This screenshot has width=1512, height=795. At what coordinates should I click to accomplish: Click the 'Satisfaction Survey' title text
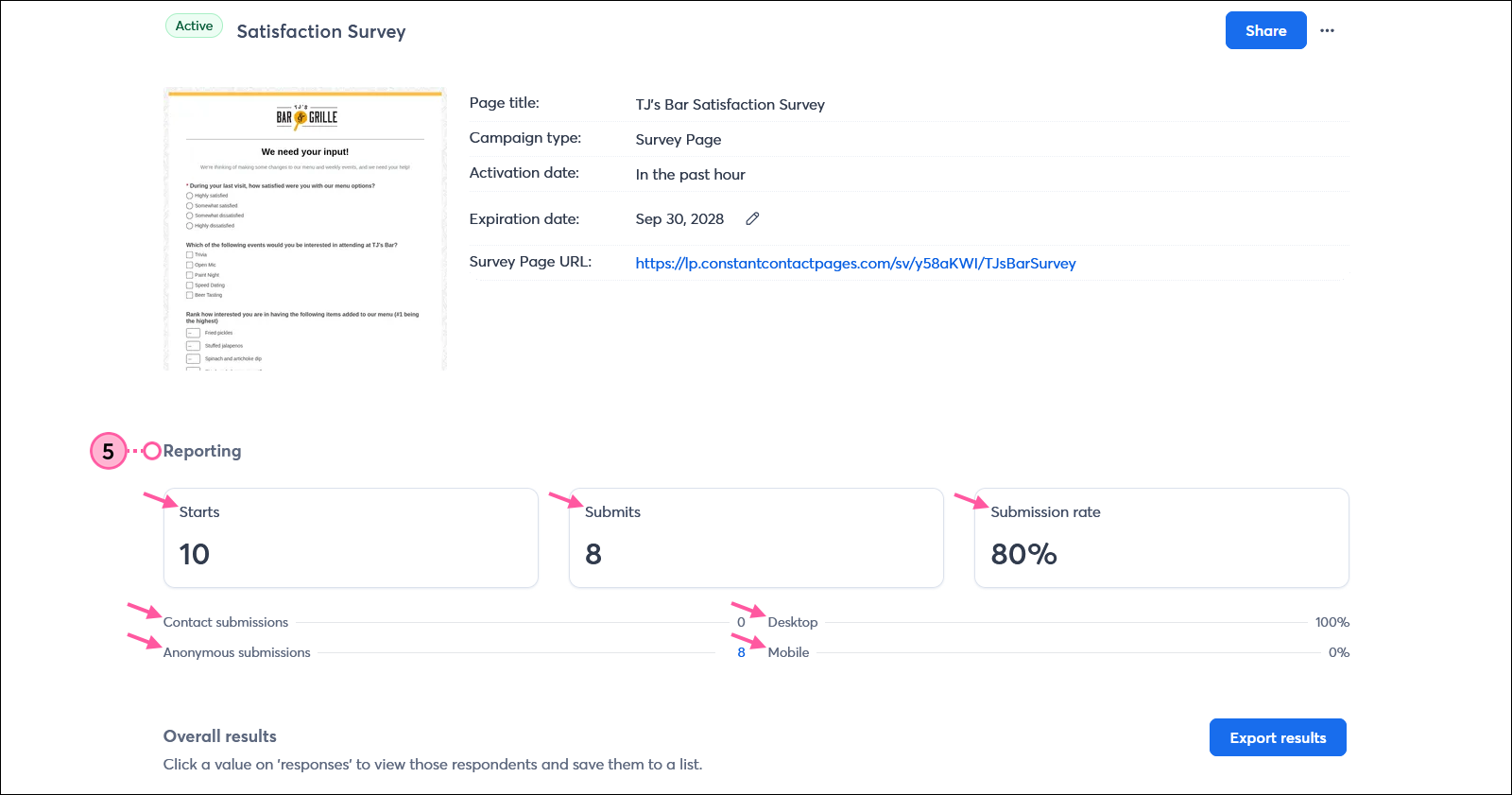pyautogui.click(x=321, y=31)
